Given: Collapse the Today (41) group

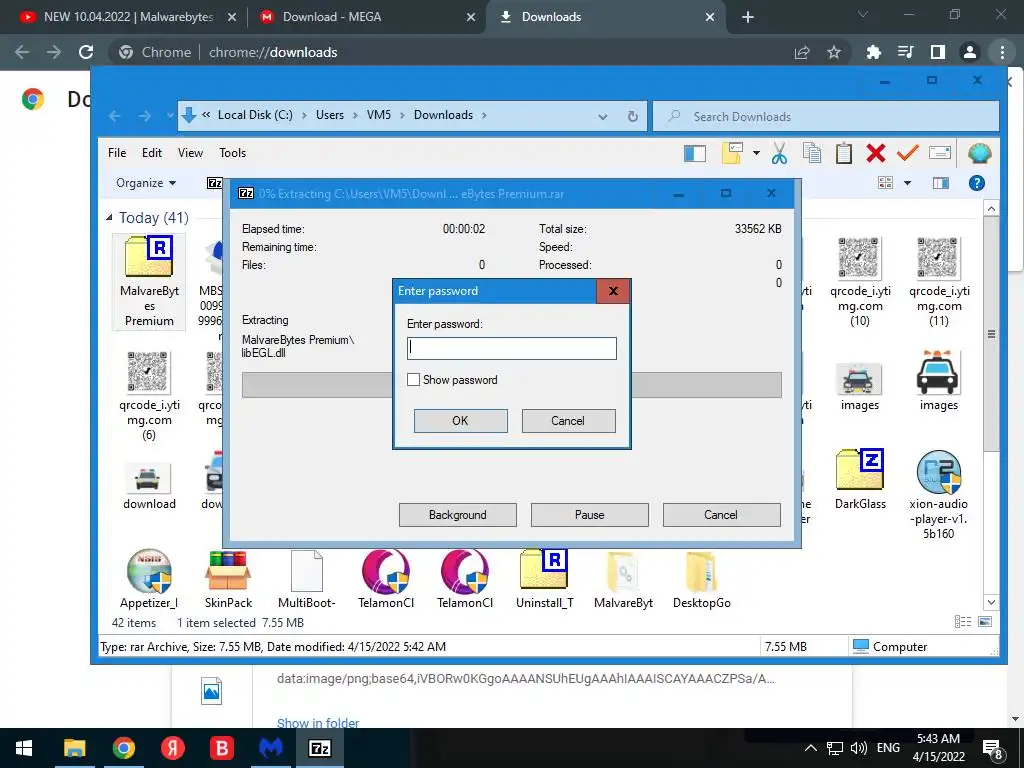Looking at the screenshot, I should pyautogui.click(x=109, y=217).
